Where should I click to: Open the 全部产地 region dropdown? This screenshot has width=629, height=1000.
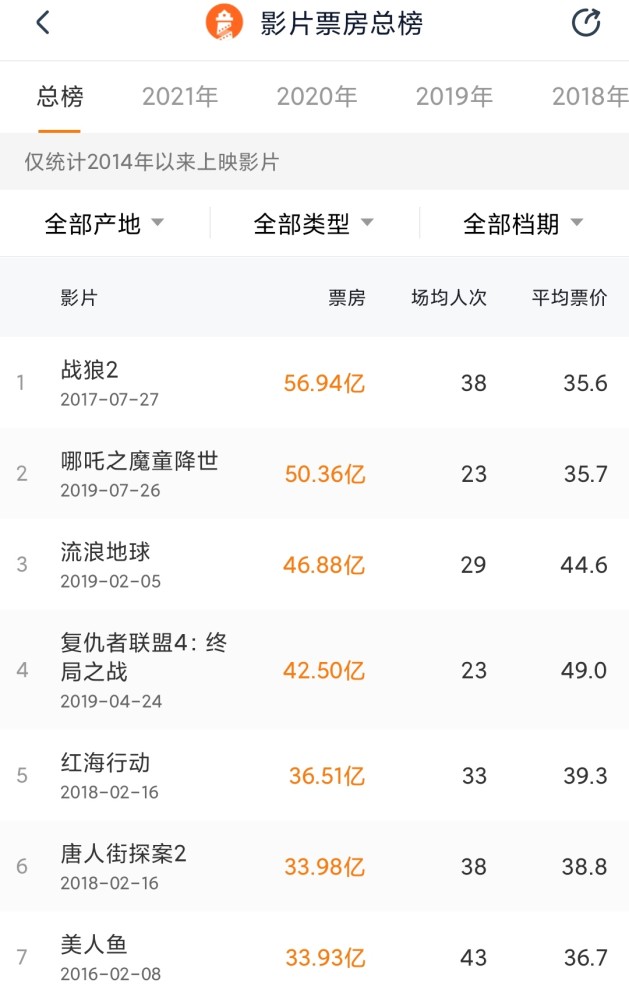tap(104, 223)
